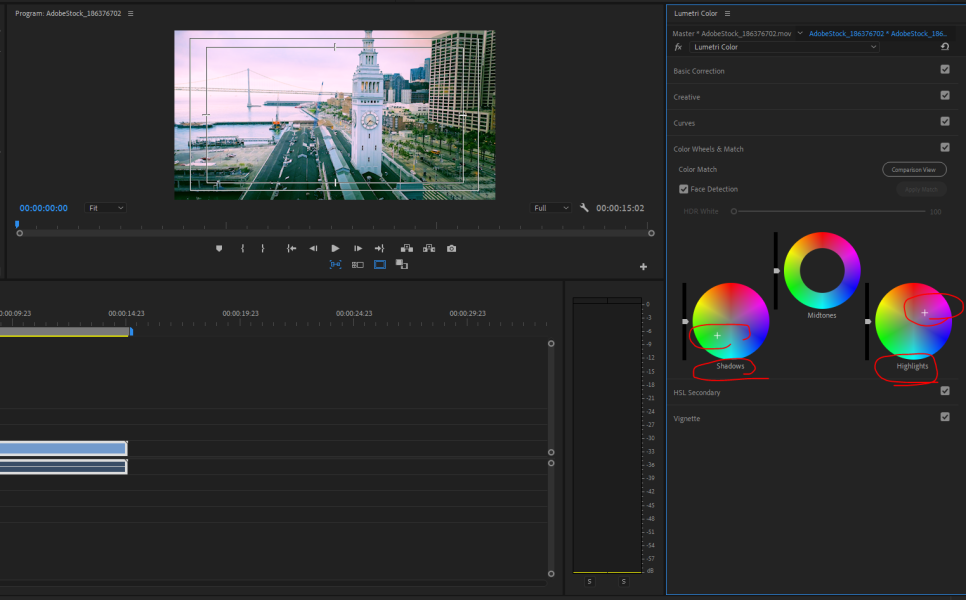Add a marker in the Program monitor
The image size is (966, 600).
[219, 248]
